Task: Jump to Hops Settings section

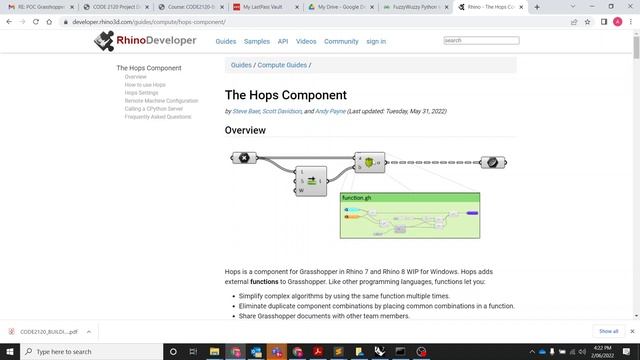Action: pos(141,93)
